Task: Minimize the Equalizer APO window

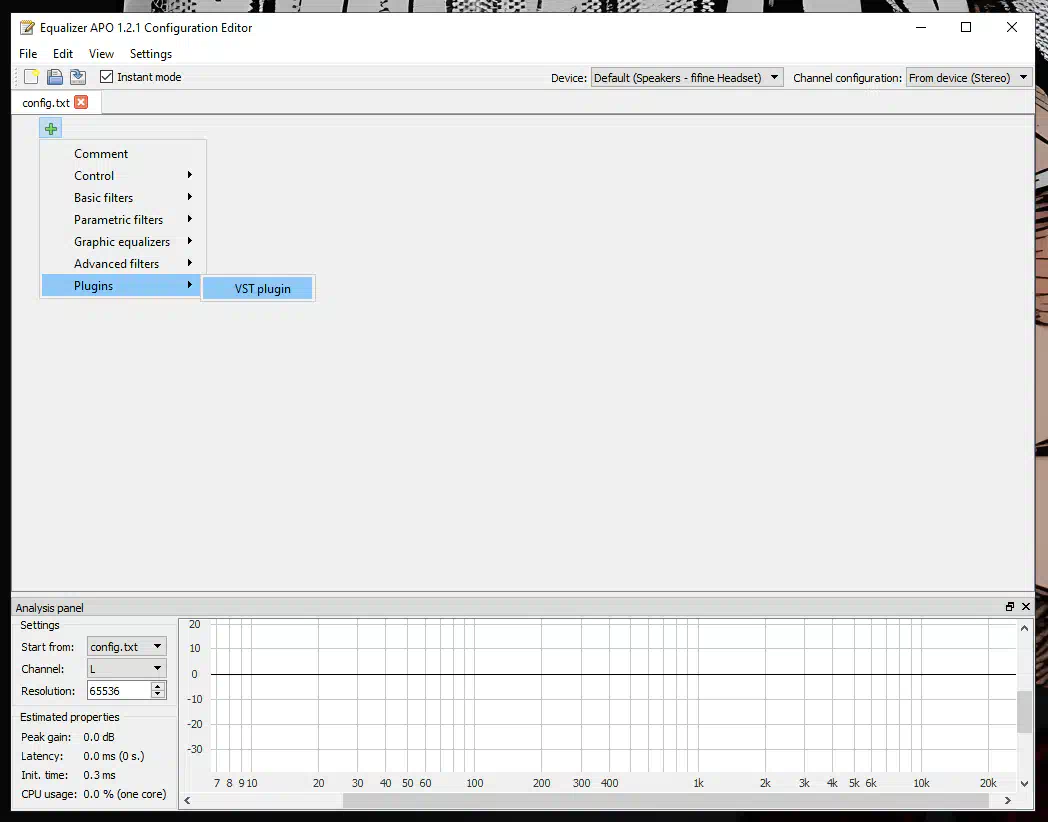Action: point(921,27)
